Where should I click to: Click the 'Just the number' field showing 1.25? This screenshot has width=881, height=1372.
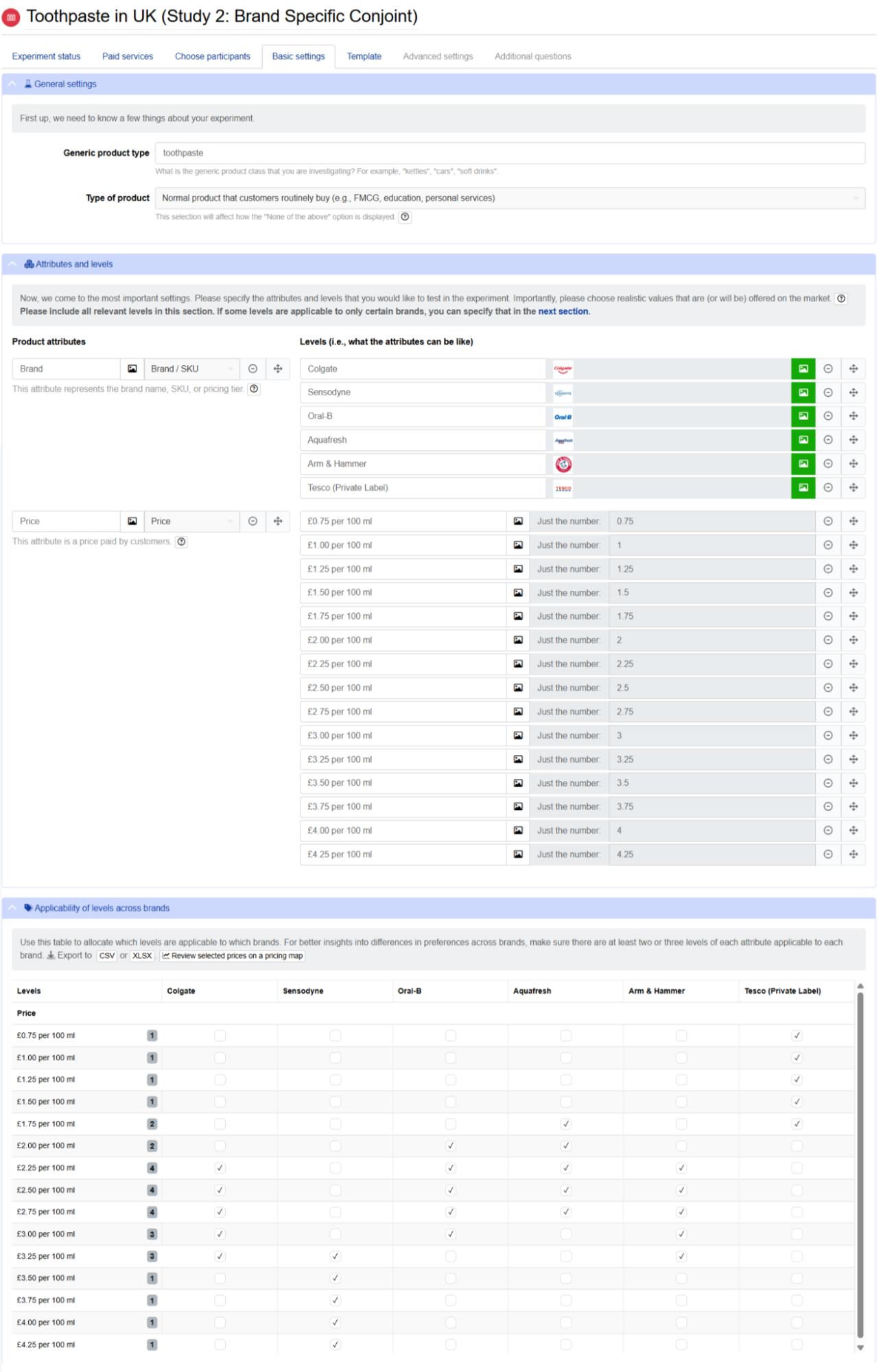(x=712, y=569)
